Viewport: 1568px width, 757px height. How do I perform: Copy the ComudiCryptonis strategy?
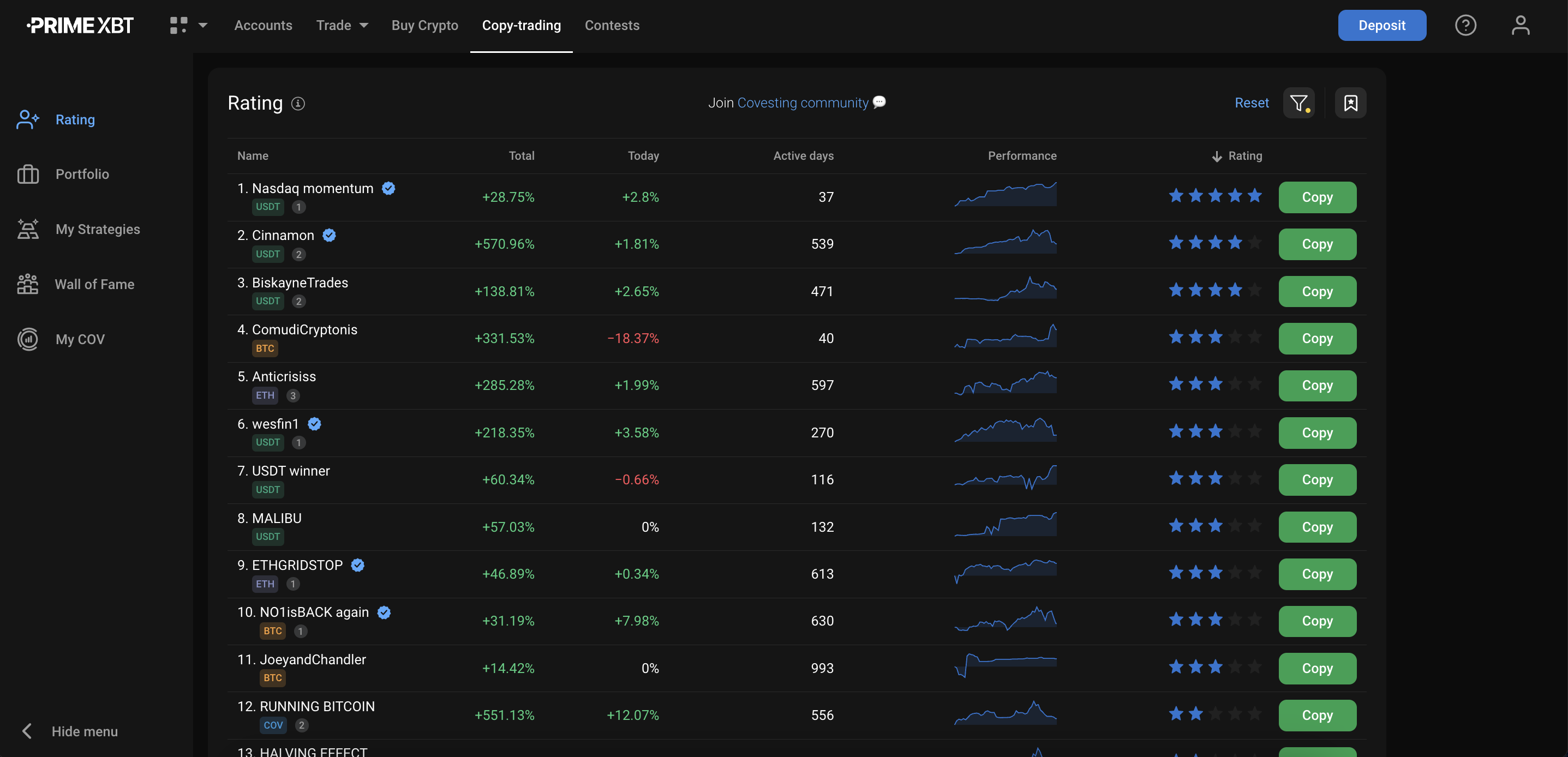click(1317, 338)
